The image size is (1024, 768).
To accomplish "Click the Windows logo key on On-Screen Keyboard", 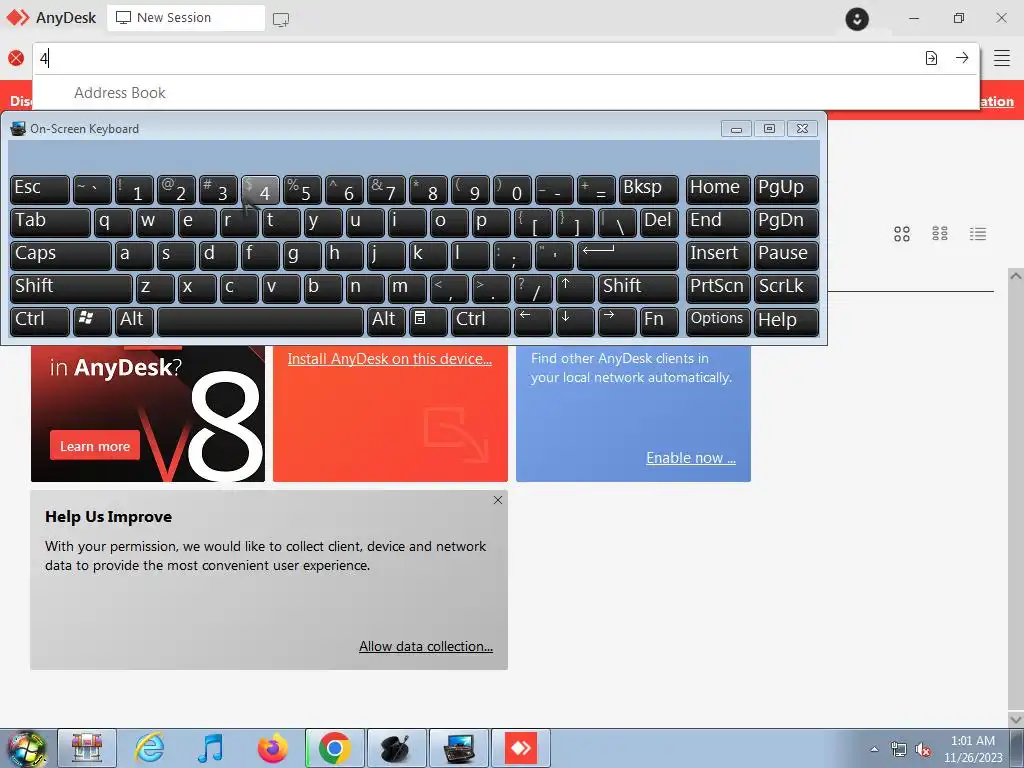I will tap(92, 321).
